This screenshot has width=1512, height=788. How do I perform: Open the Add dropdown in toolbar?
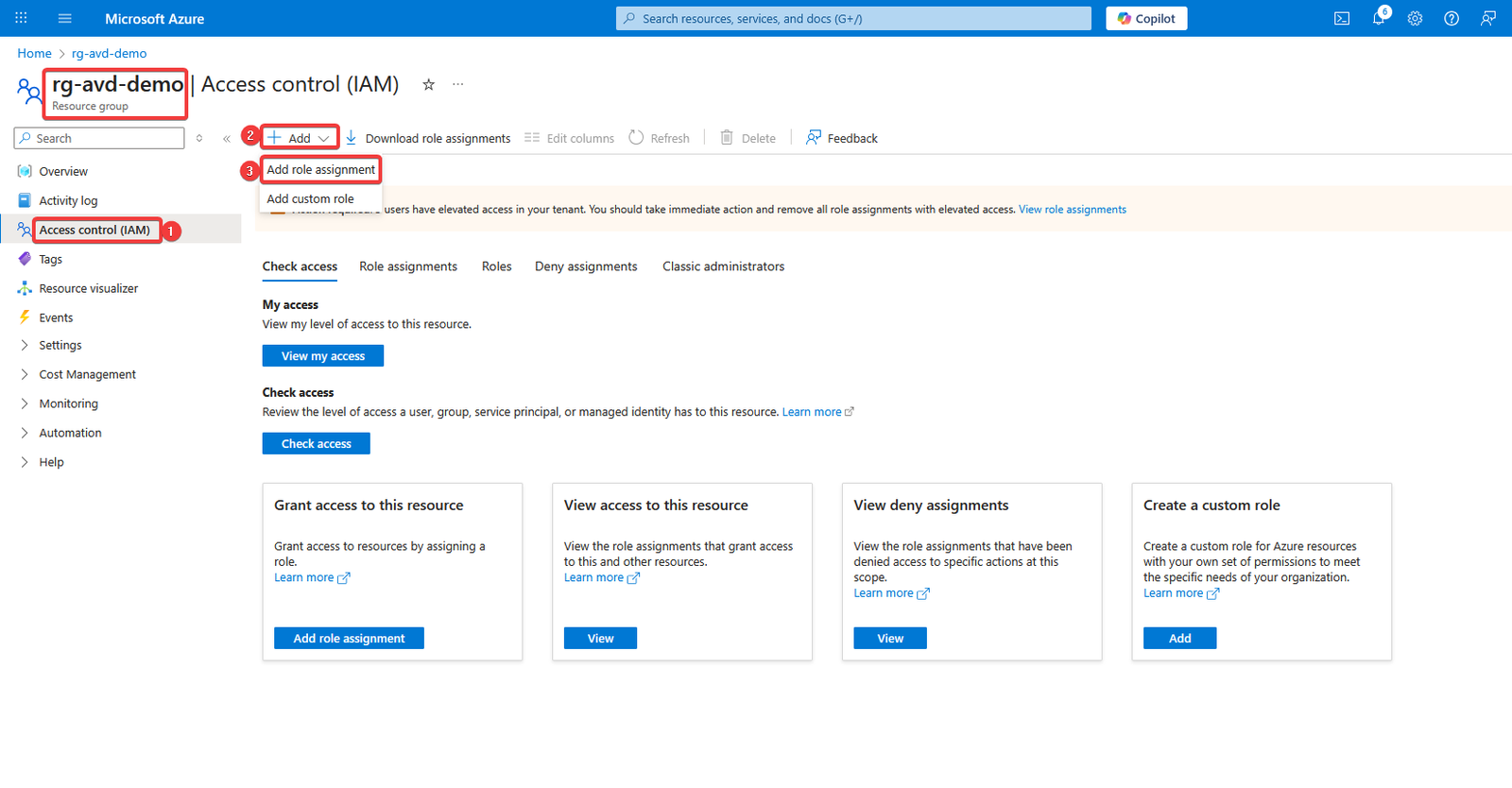point(300,138)
